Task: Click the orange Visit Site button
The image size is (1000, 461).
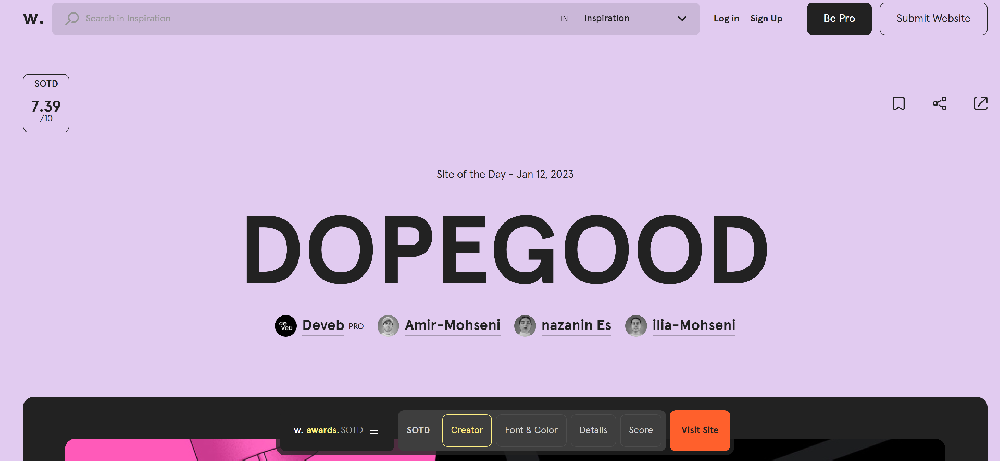Action: (x=700, y=430)
